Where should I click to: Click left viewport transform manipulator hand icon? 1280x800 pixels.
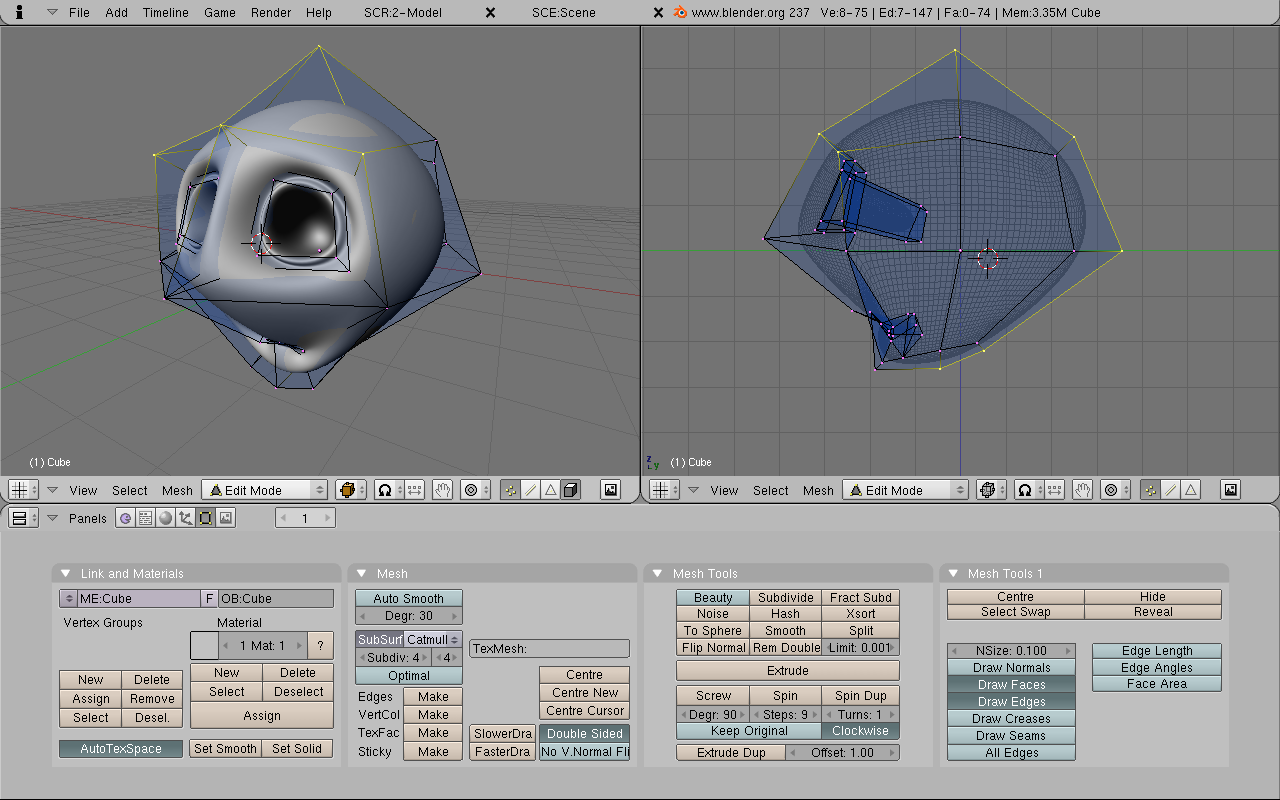443,490
